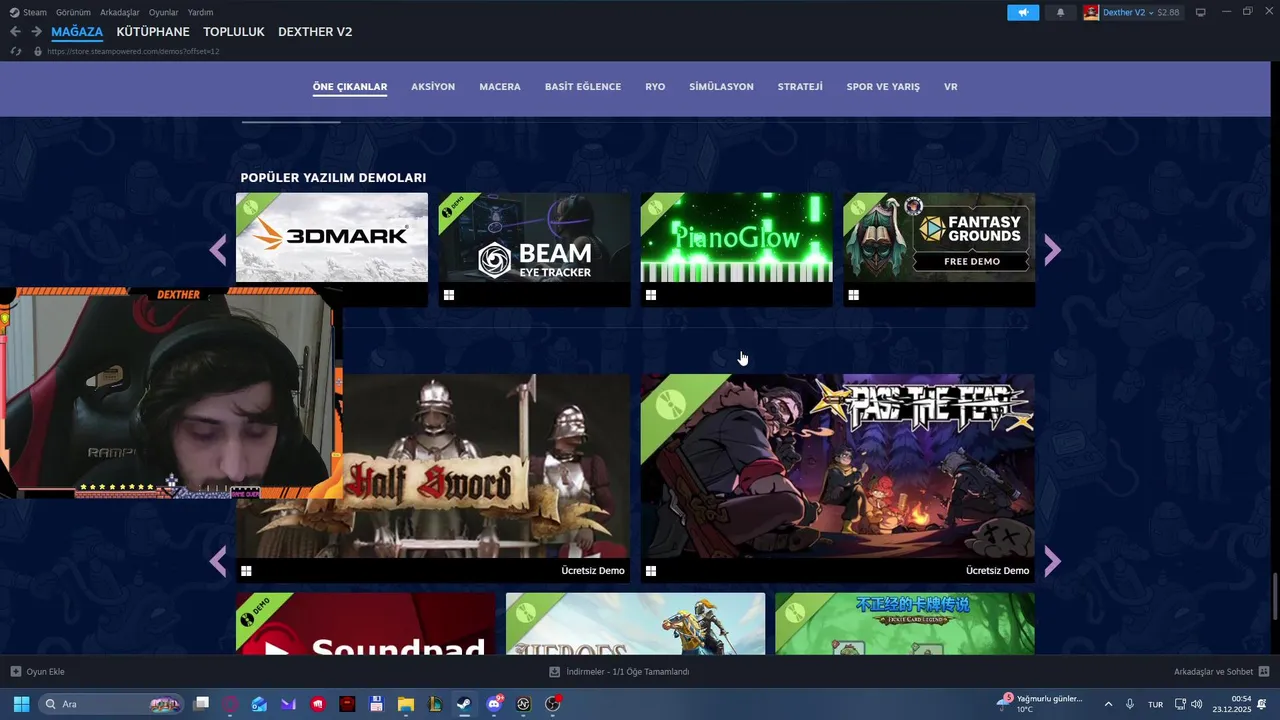The image size is (1280, 720).
Task: Click the blue announcements megaphone button
Action: click(1023, 12)
